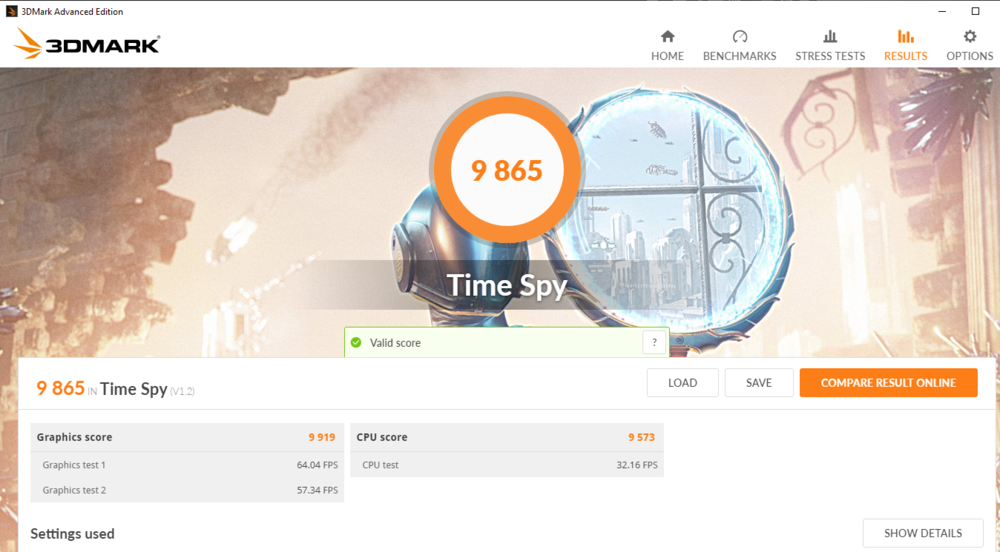Viewport: 1000px width, 552px height.
Task: Click the 3DMark app icon in the title bar
Action: pos(11,11)
